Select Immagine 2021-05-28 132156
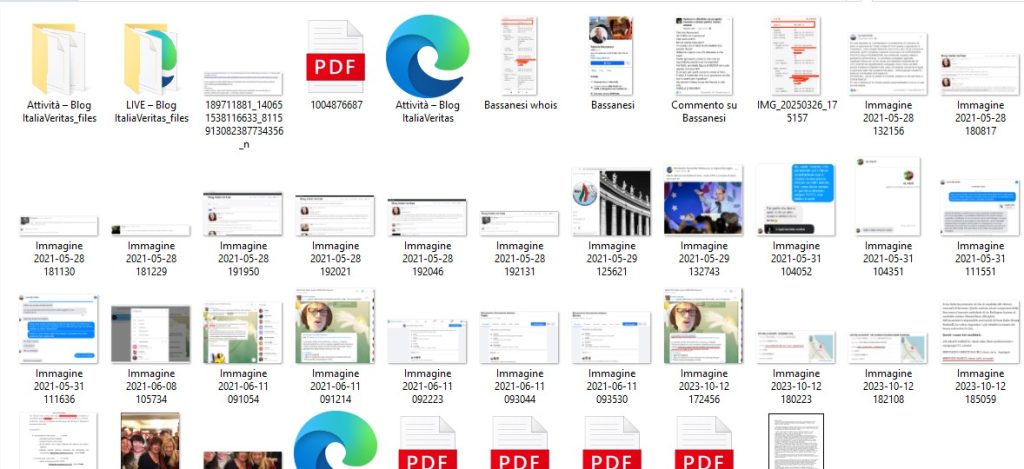 pos(888,62)
